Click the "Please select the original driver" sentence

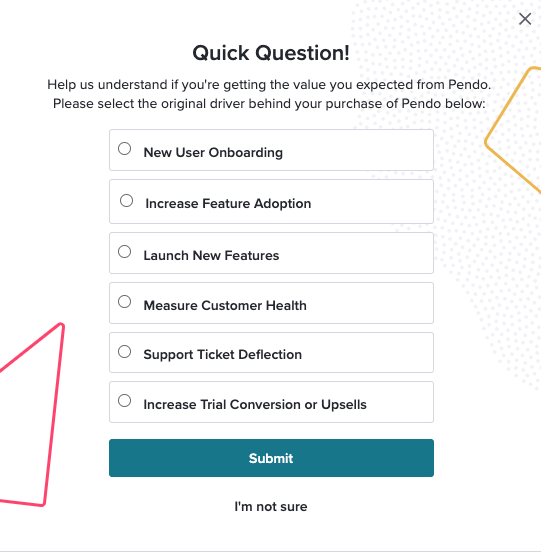[269, 104]
